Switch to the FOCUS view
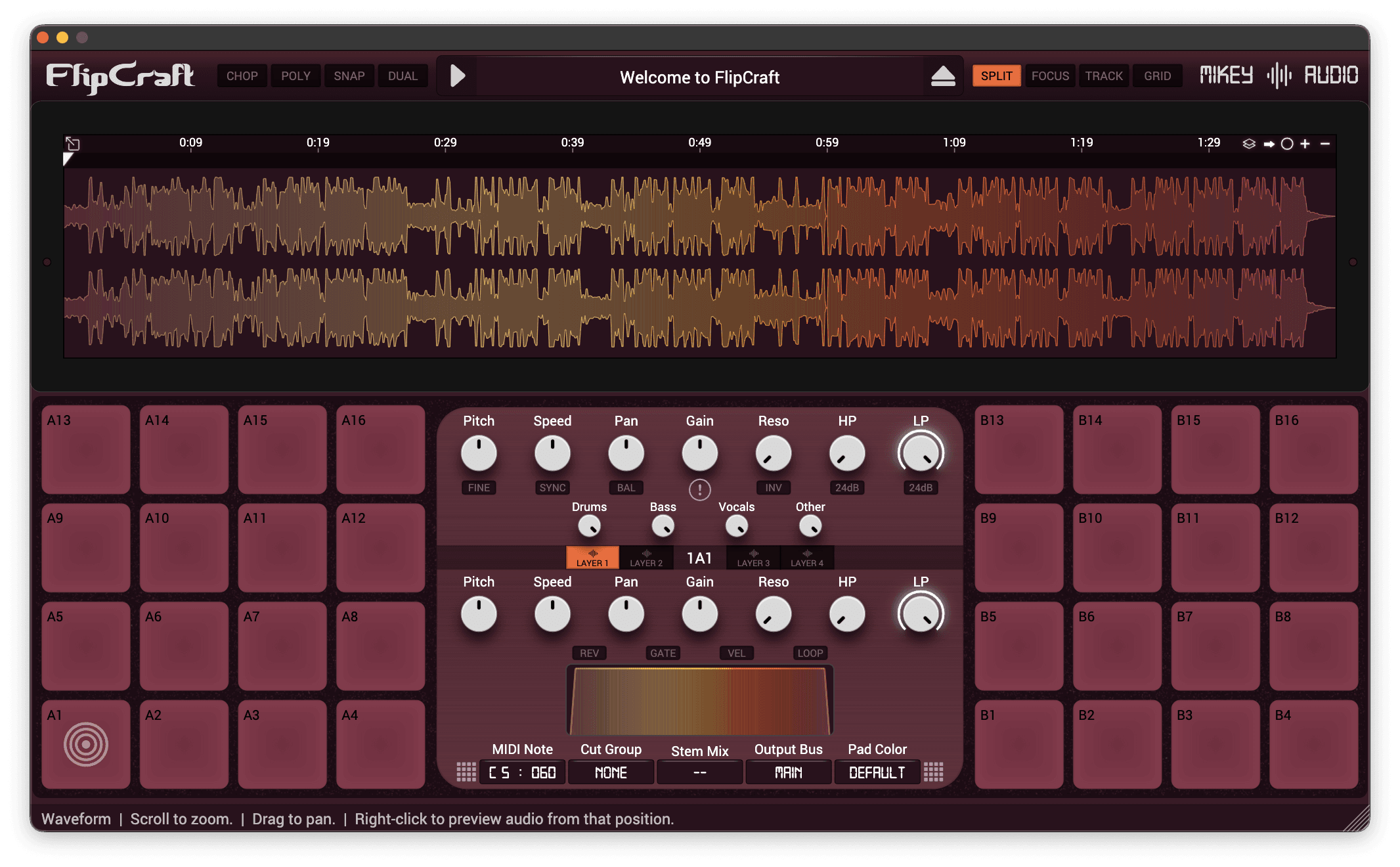 [x=1050, y=76]
